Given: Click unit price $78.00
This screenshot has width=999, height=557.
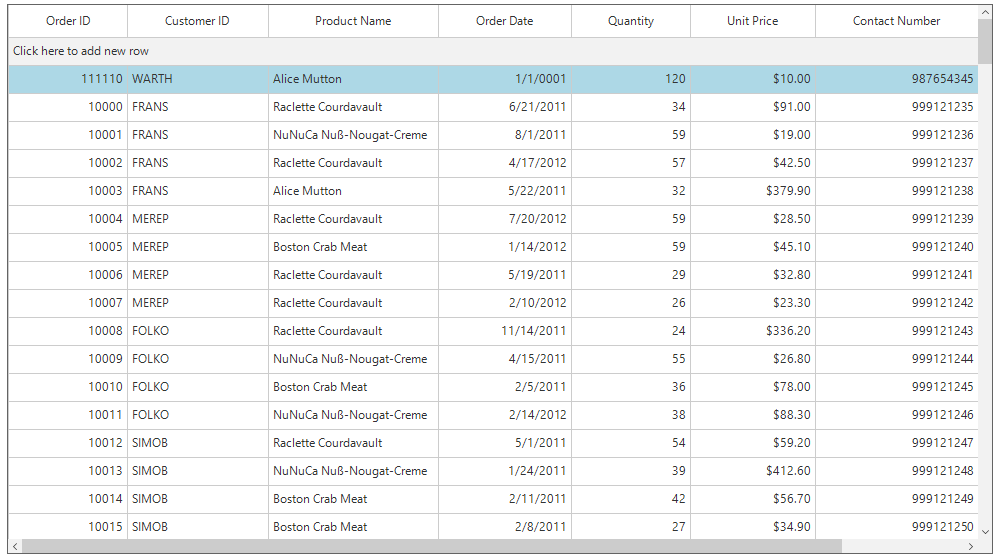Looking at the screenshot, I should point(752,387).
